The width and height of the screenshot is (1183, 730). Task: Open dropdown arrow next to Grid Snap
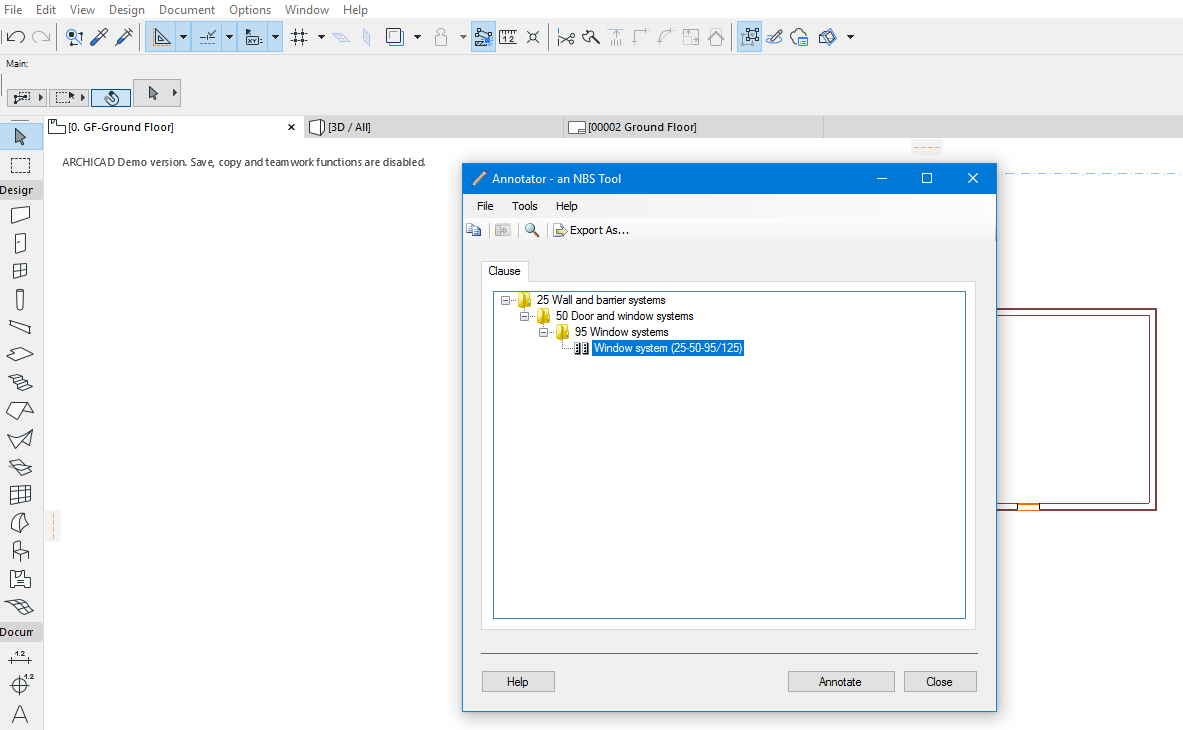point(321,37)
